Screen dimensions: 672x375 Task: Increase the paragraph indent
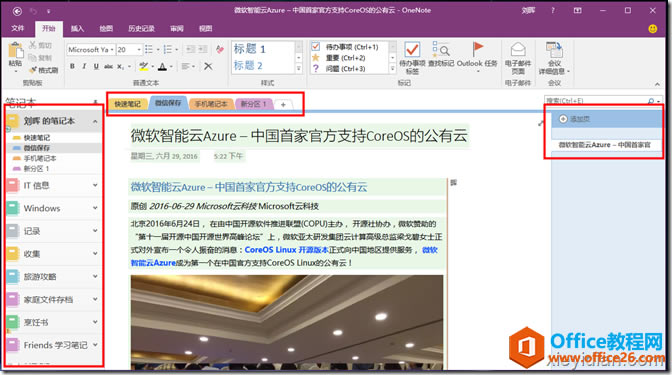[202, 50]
